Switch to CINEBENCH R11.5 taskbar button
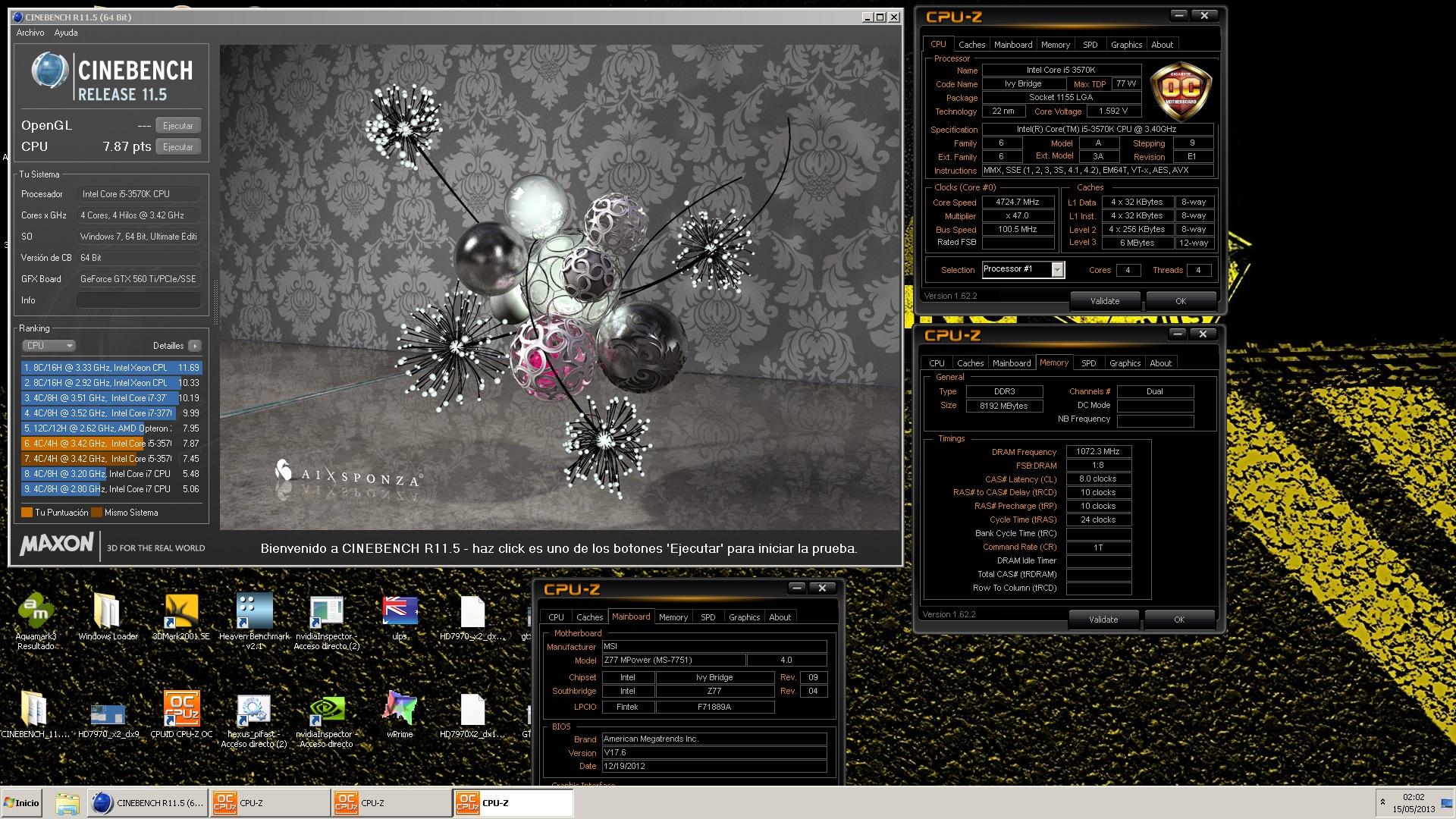This screenshot has height=819, width=1456. coord(147,803)
